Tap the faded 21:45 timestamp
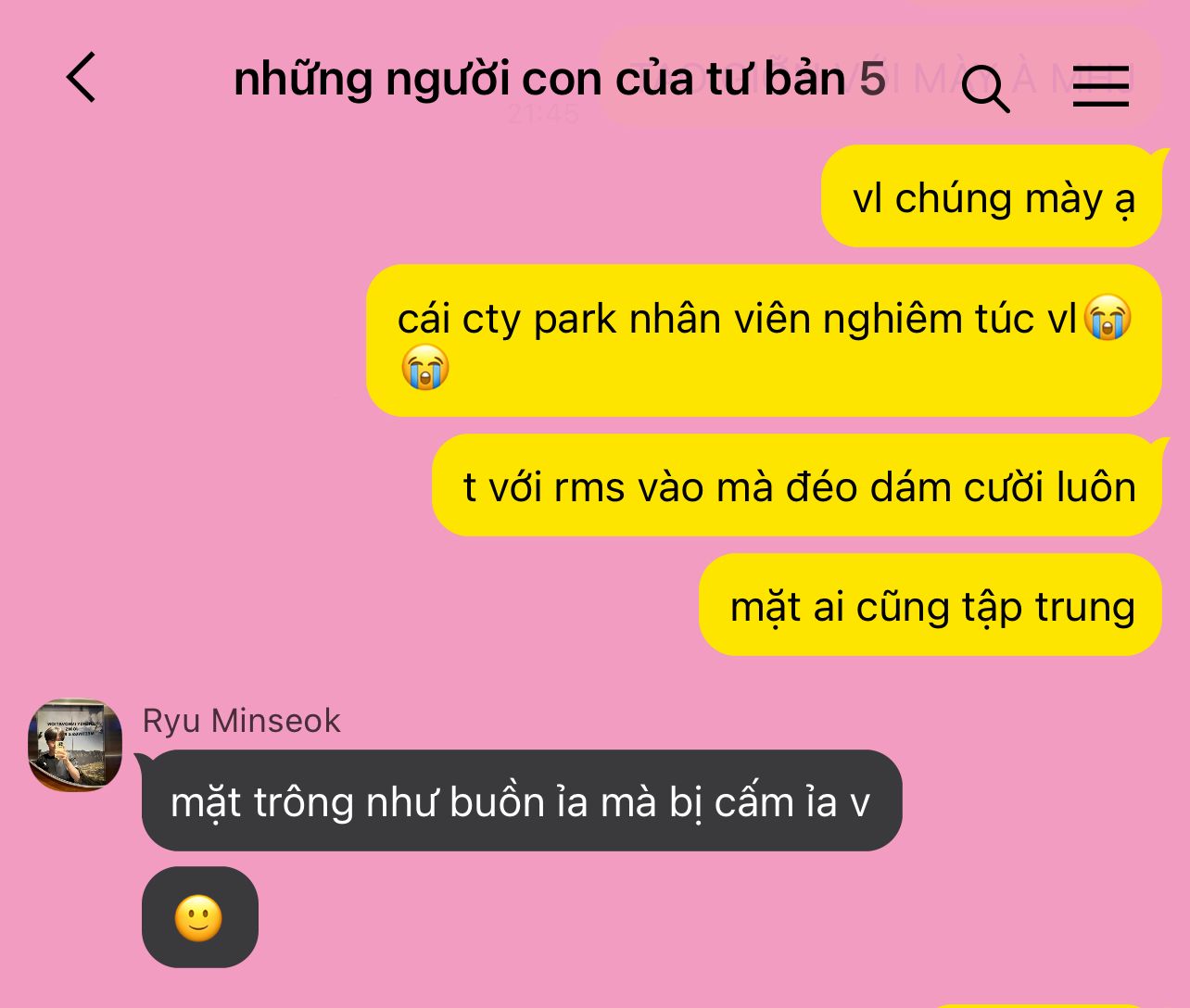The height and width of the screenshot is (1008, 1190). point(543,114)
